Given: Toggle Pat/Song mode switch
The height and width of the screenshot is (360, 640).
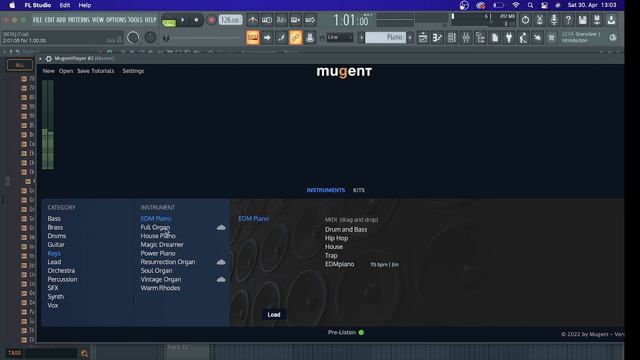Looking at the screenshot, I should point(169,20).
